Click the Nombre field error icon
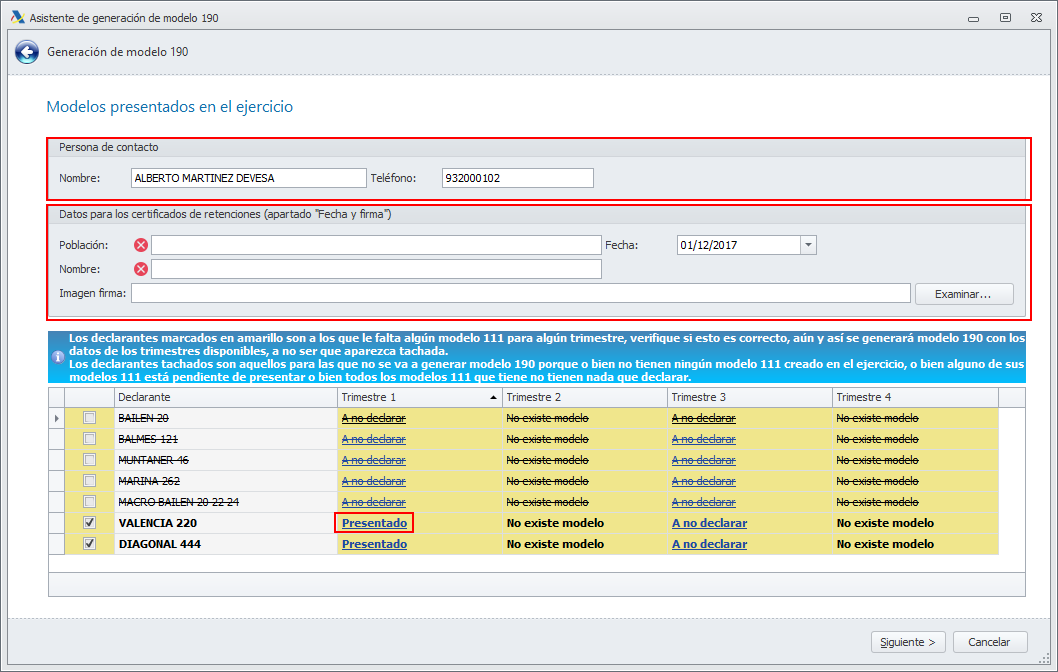 [x=140, y=269]
